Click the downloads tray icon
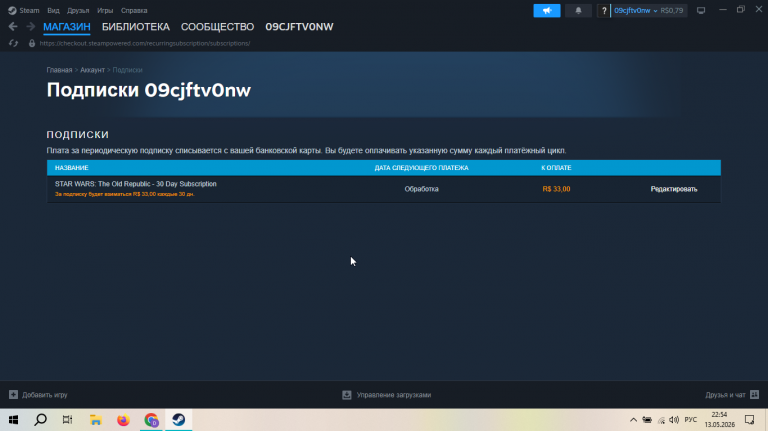The width and height of the screenshot is (768, 431). point(347,395)
